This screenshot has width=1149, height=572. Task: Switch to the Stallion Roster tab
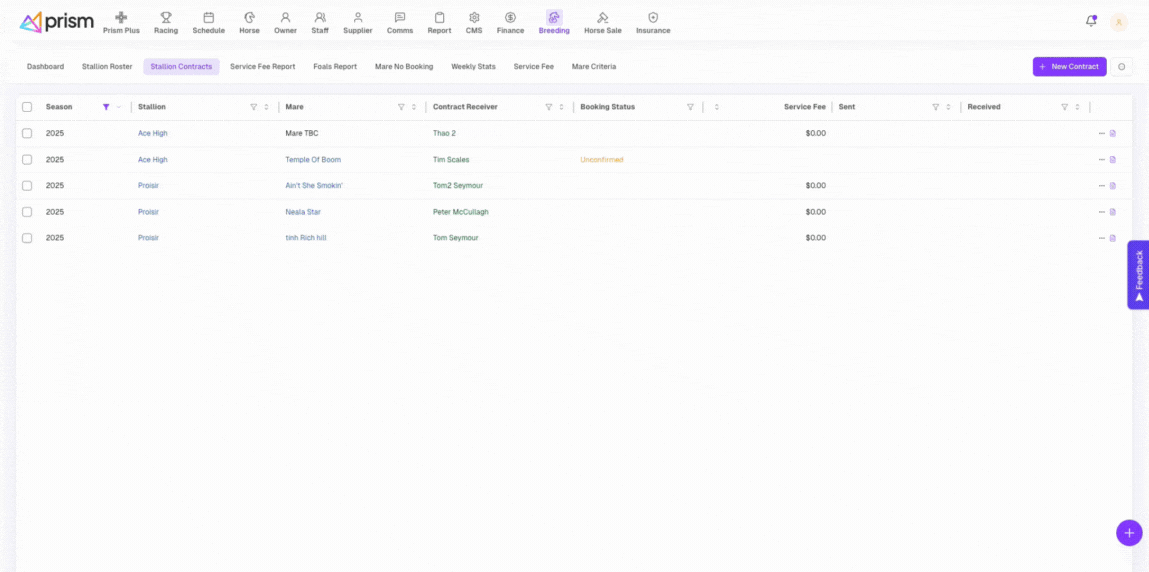(107, 67)
